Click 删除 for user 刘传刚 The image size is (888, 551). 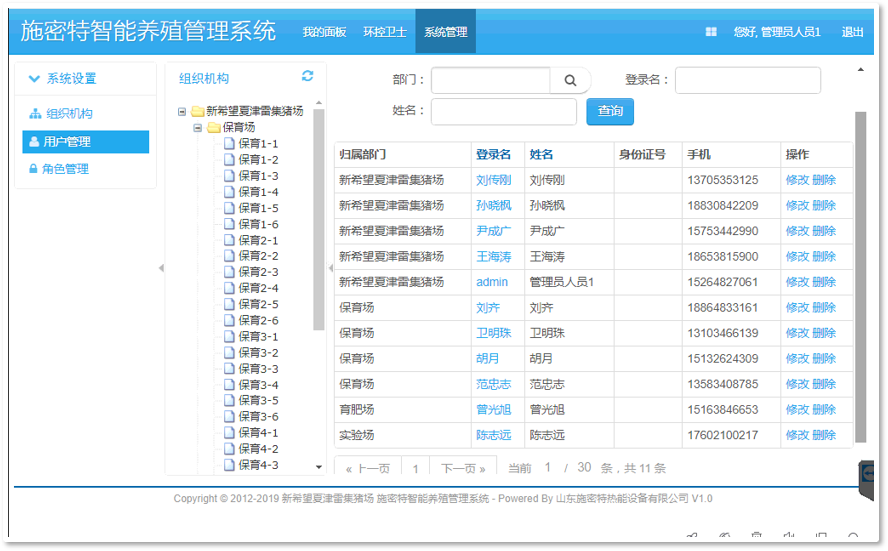coord(824,180)
